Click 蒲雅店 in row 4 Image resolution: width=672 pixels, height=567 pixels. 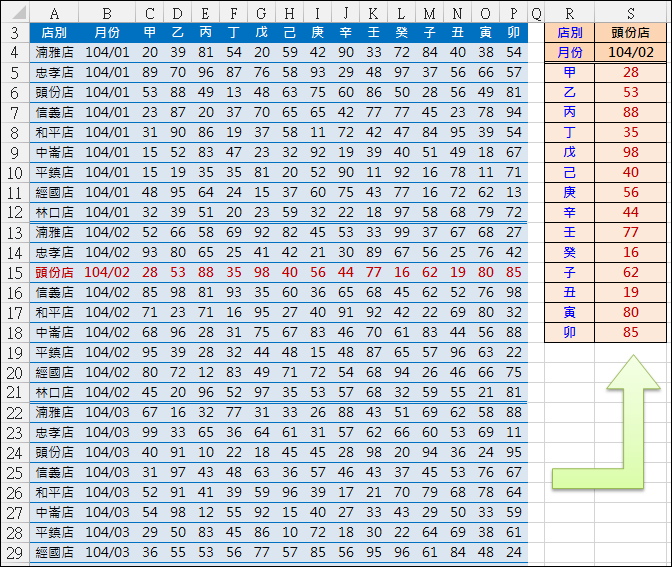[x=54, y=52]
